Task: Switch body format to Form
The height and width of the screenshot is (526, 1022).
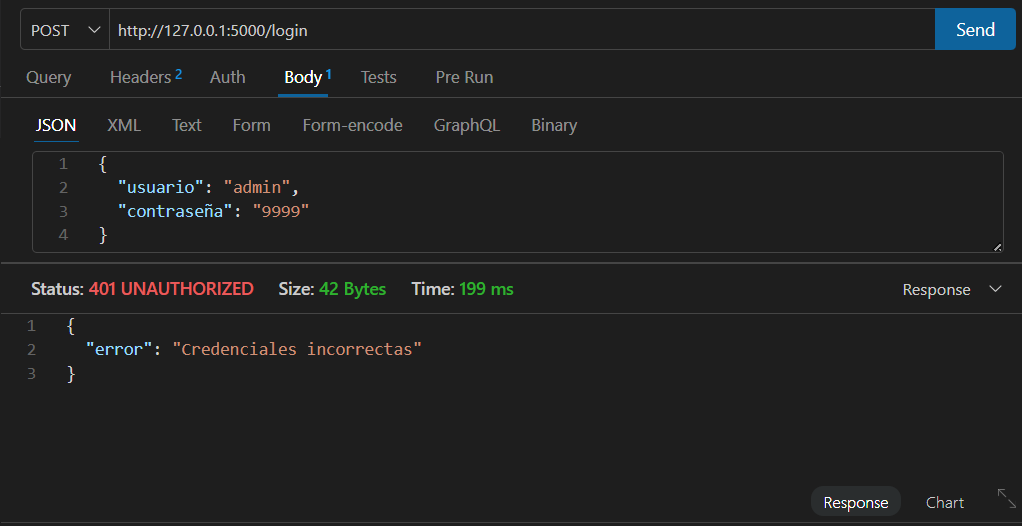Action: pyautogui.click(x=252, y=125)
